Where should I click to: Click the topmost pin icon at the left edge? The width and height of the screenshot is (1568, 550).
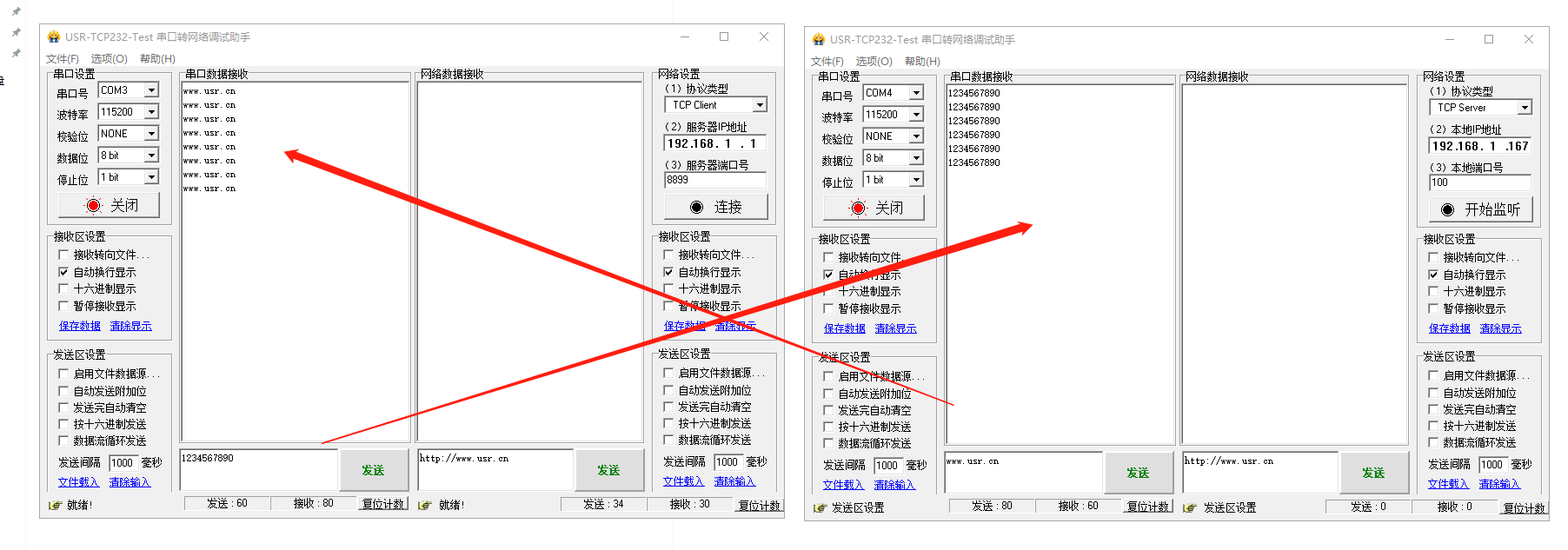16,12
